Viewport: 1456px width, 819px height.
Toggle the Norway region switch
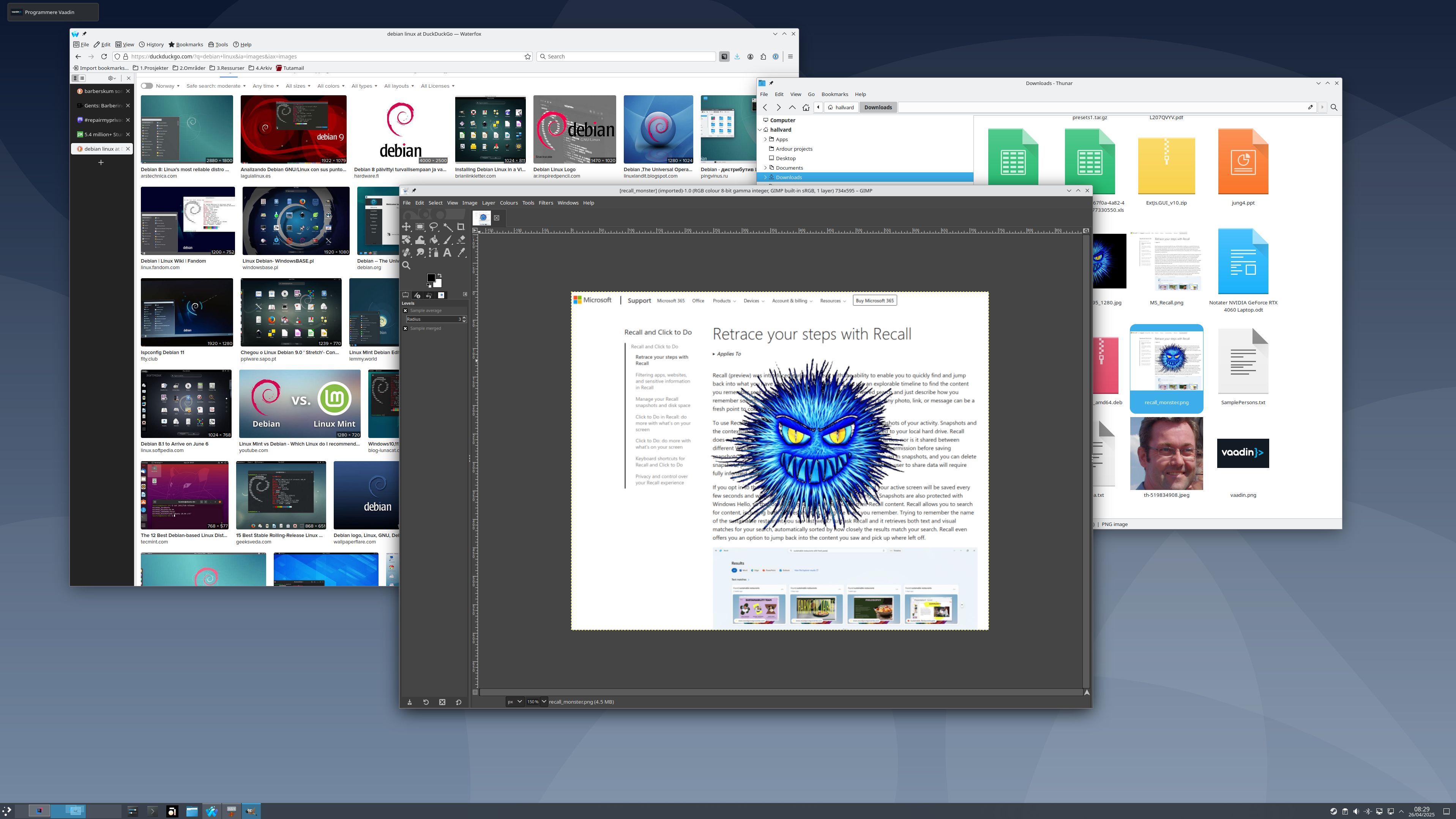pos(147,86)
